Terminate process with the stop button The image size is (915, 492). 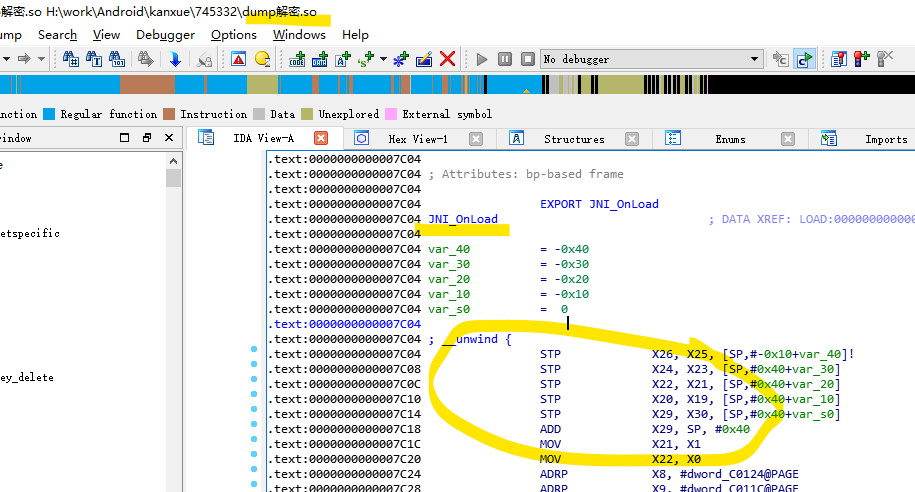(x=528, y=59)
